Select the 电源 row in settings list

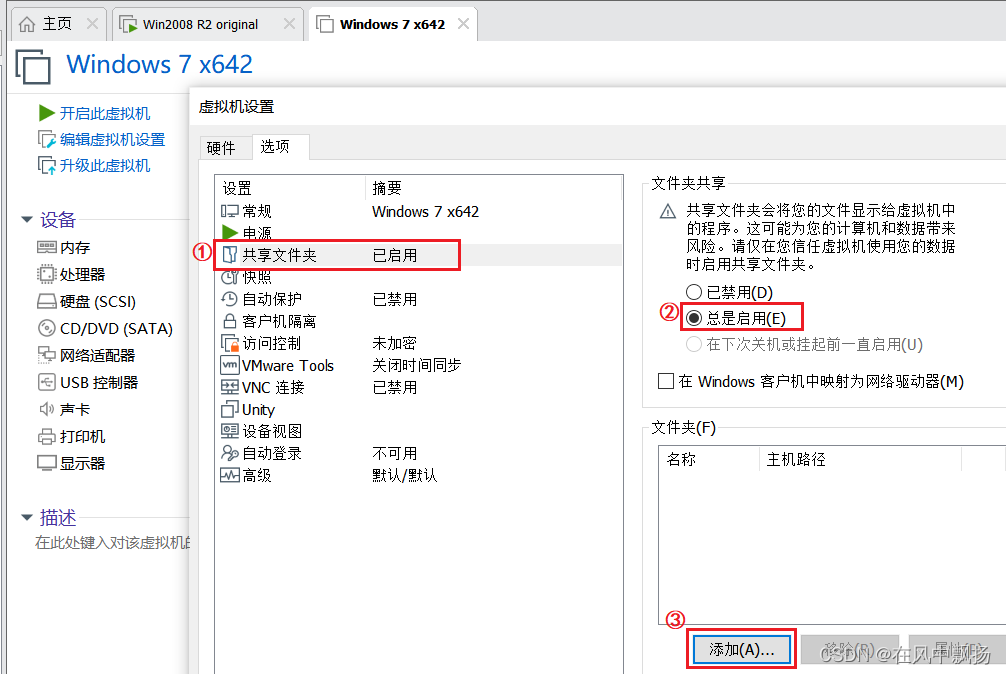(418, 233)
